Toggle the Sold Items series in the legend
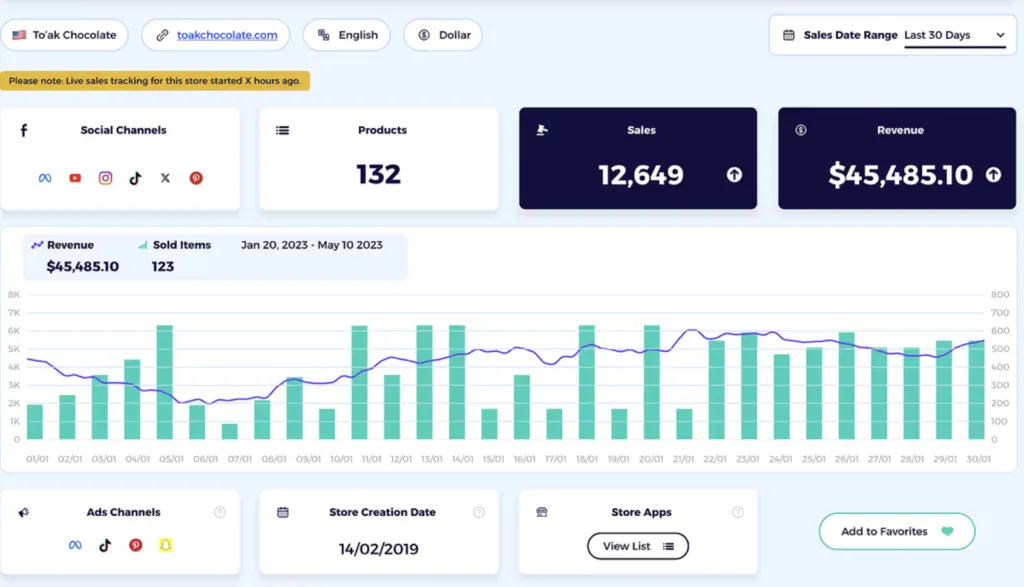Image resolution: width=1024 pixels, height=587 pixels. (182, 244)
